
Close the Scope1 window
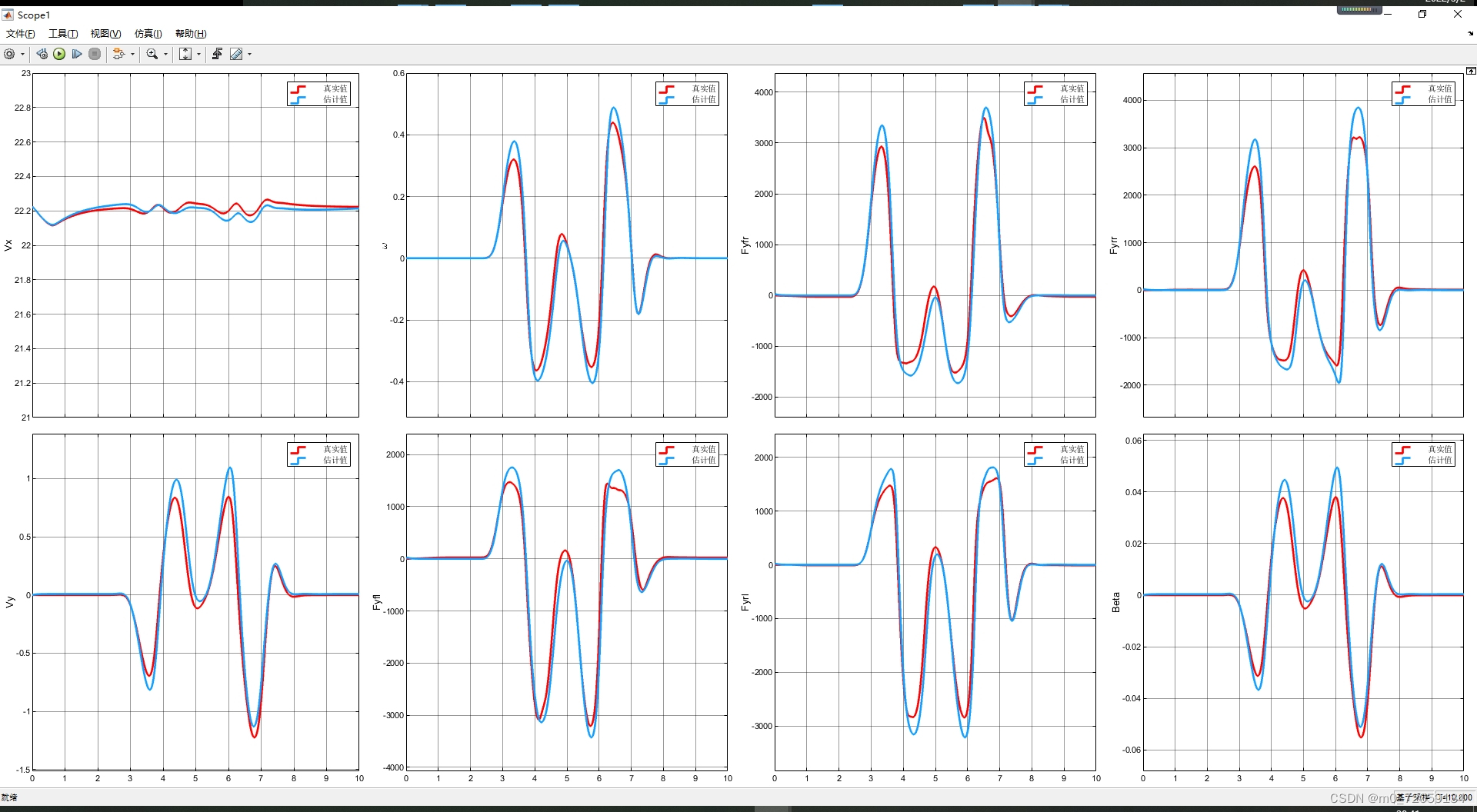coord(1458,14)
